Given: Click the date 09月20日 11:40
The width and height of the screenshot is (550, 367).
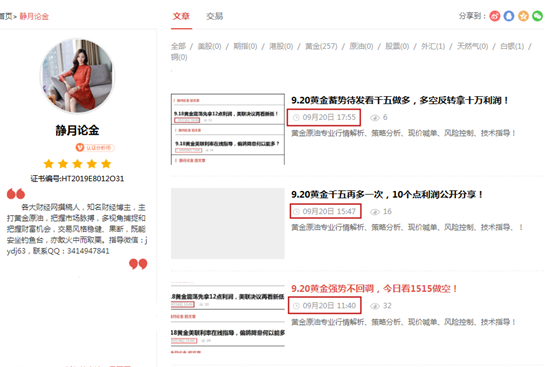Looking at the screenshot, I should 329,306.
